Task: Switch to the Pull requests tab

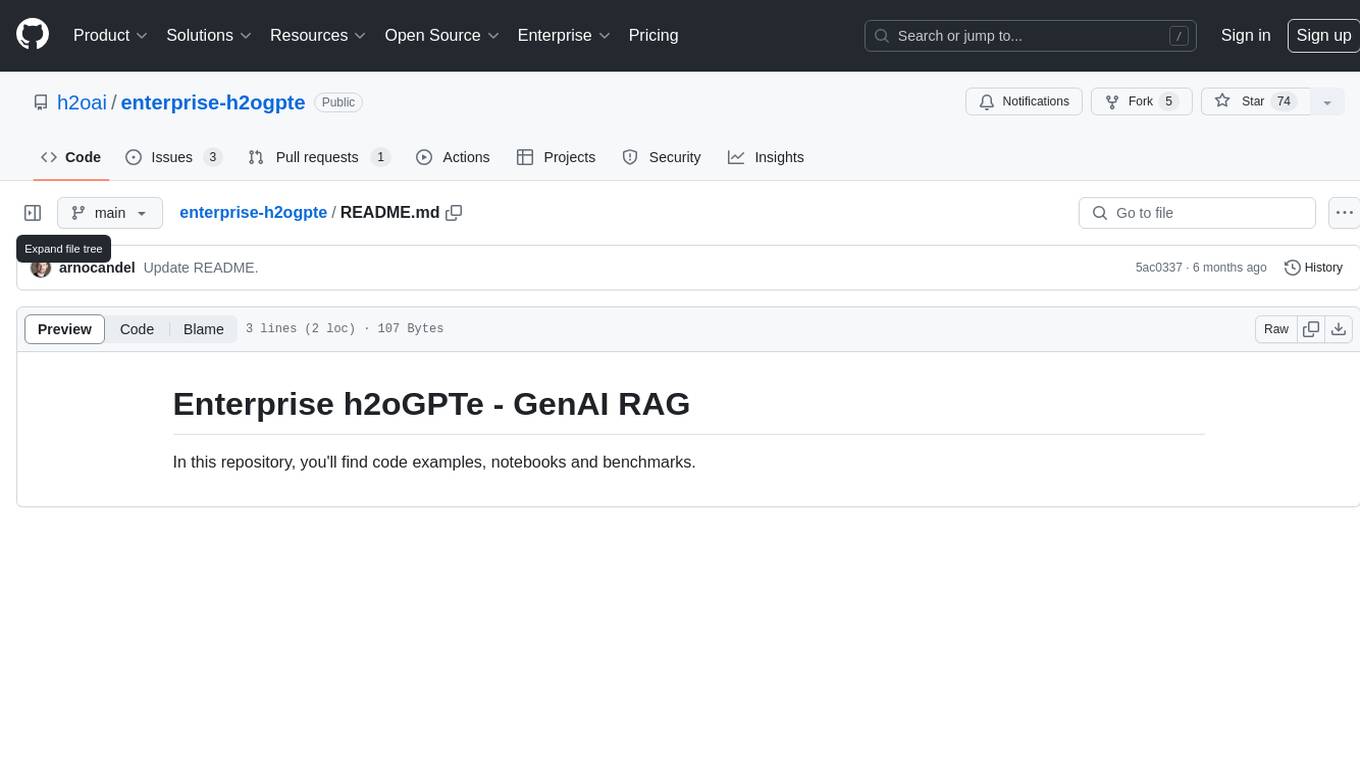Action: pos(318,157)
